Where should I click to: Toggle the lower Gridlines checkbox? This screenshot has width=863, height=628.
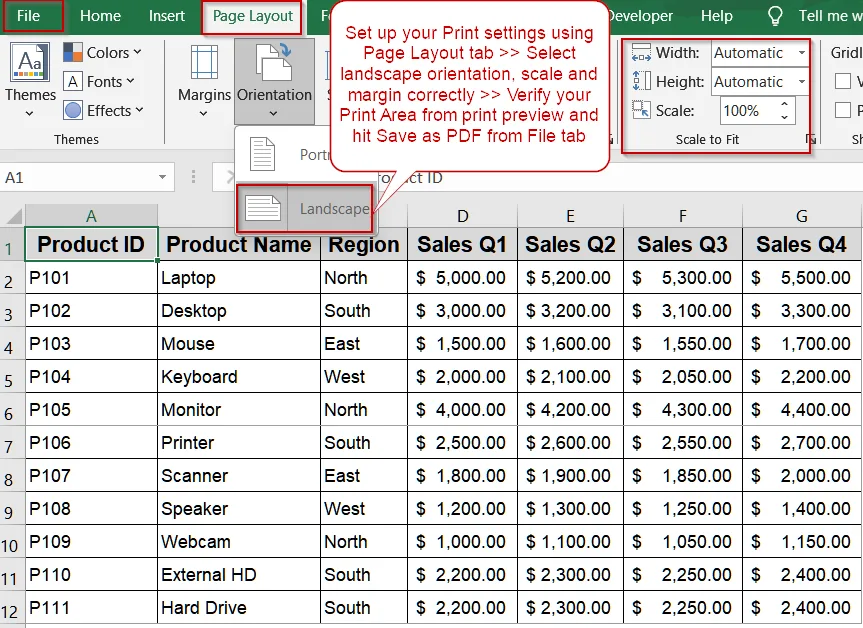843,110
